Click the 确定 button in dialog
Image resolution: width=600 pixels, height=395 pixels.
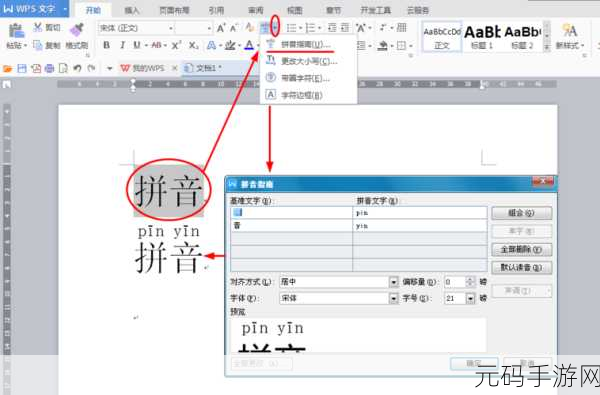474,364
